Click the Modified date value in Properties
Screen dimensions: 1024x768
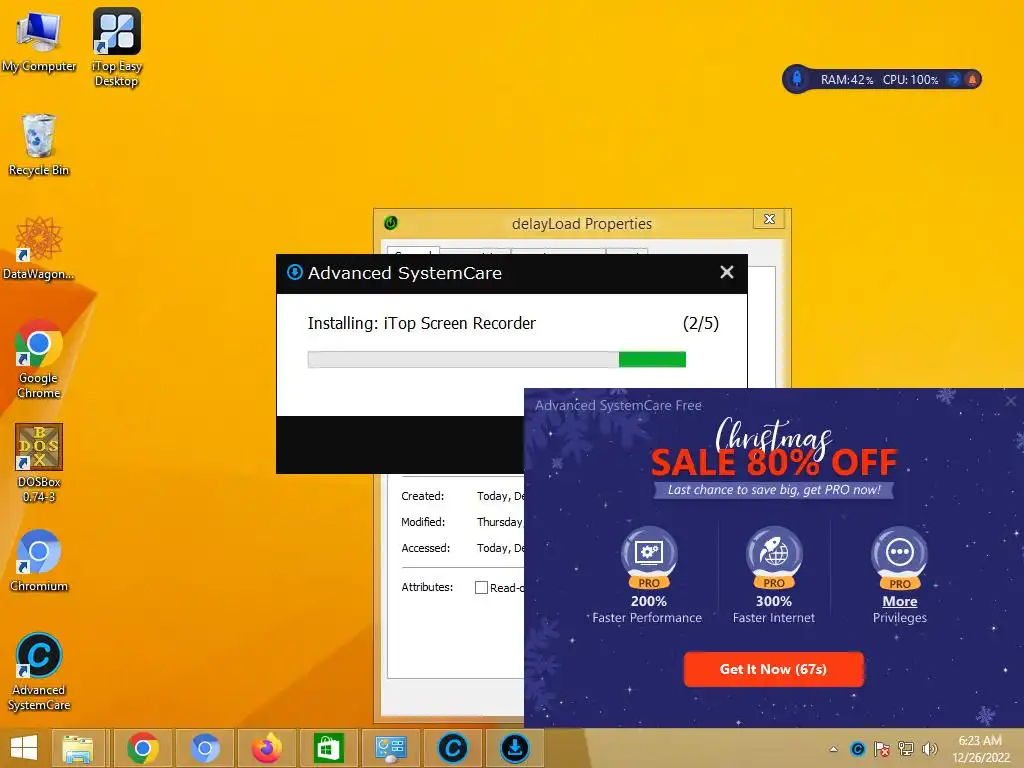coord(500,522)
